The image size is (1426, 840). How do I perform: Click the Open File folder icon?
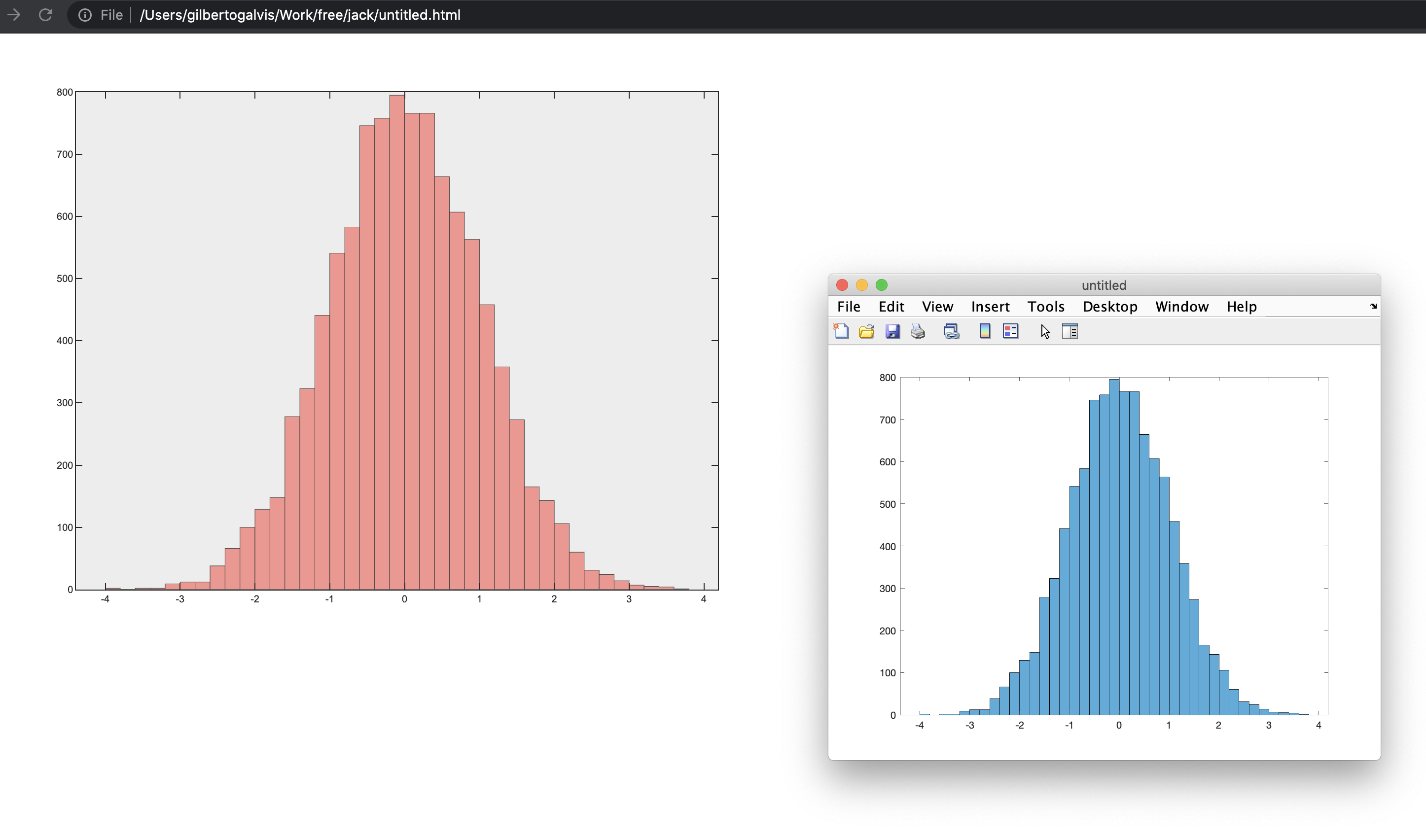tap(866, 331)
